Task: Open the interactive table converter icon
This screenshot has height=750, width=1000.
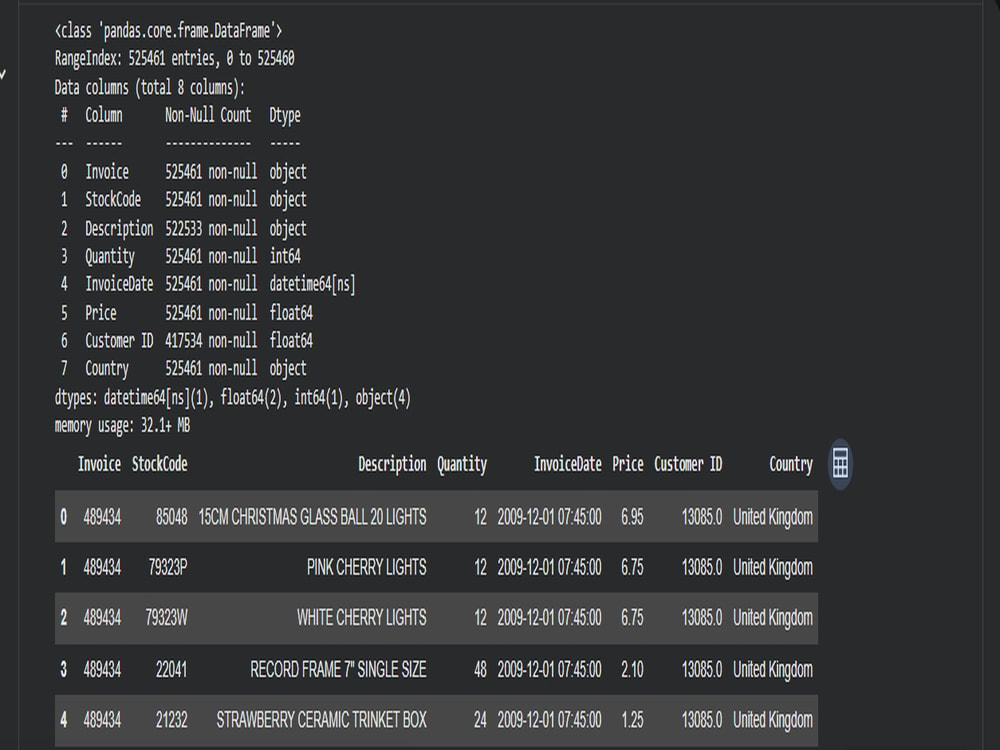Action: [840, 464]
